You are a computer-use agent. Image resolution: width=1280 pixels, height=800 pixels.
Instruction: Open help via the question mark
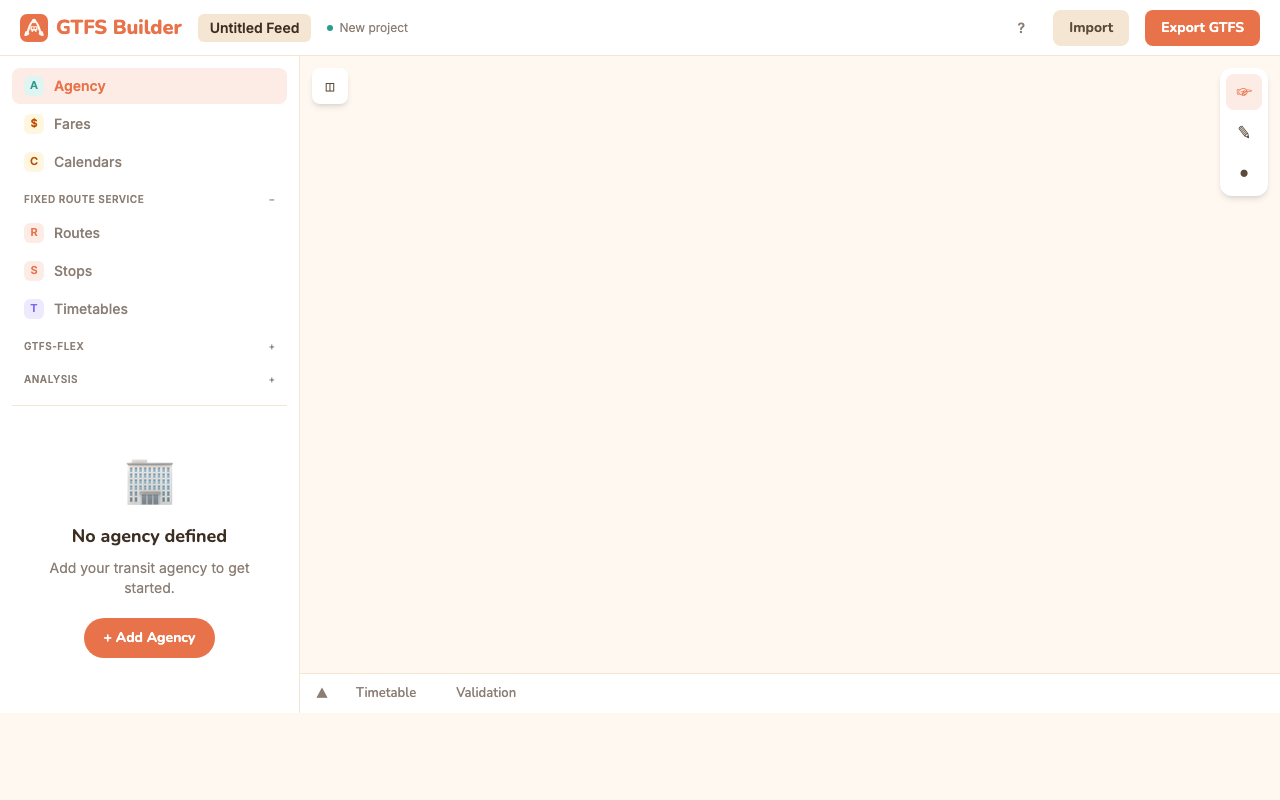[x=1020, y=28]
